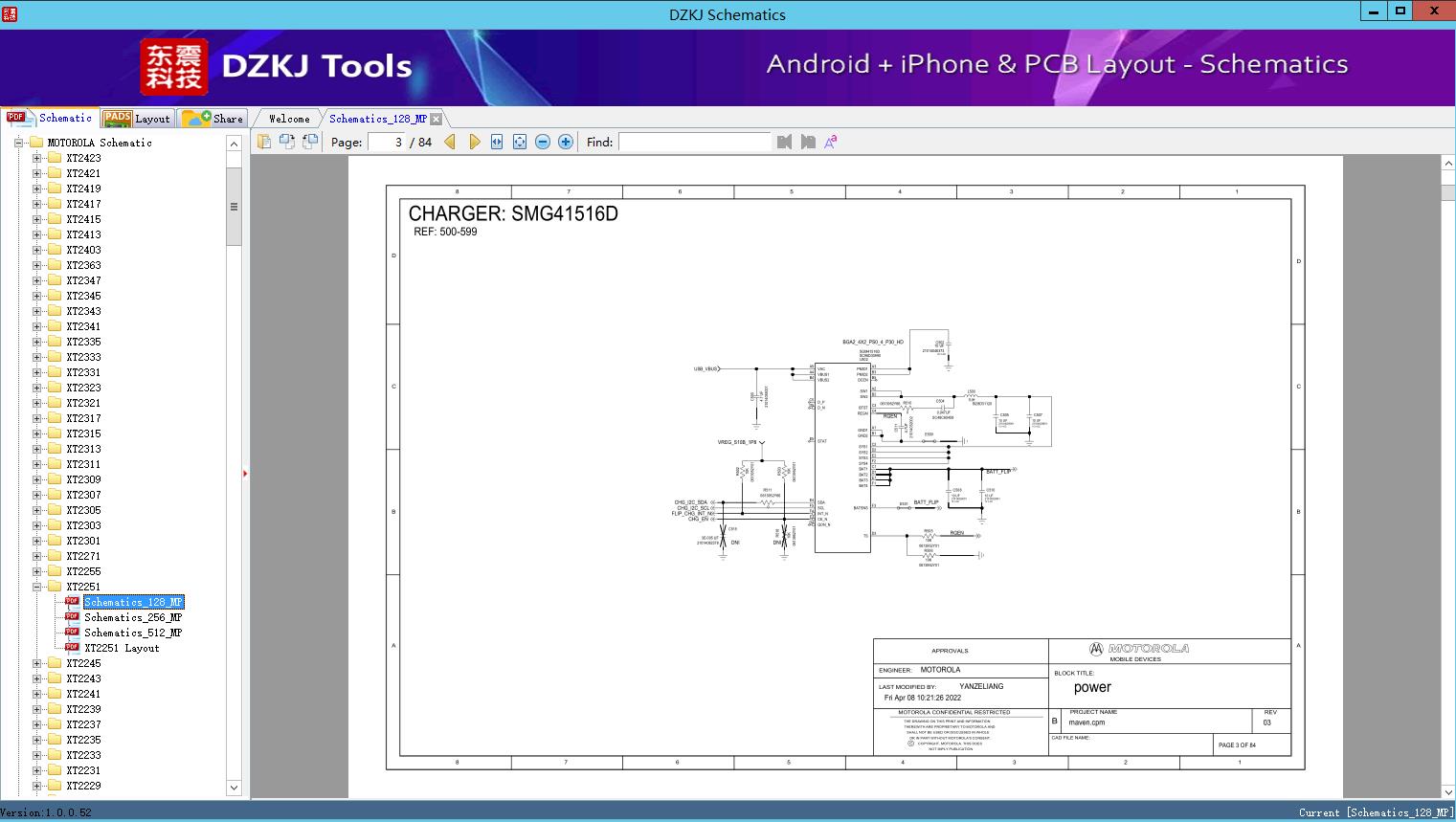Click the find next icon

(808, 142)
